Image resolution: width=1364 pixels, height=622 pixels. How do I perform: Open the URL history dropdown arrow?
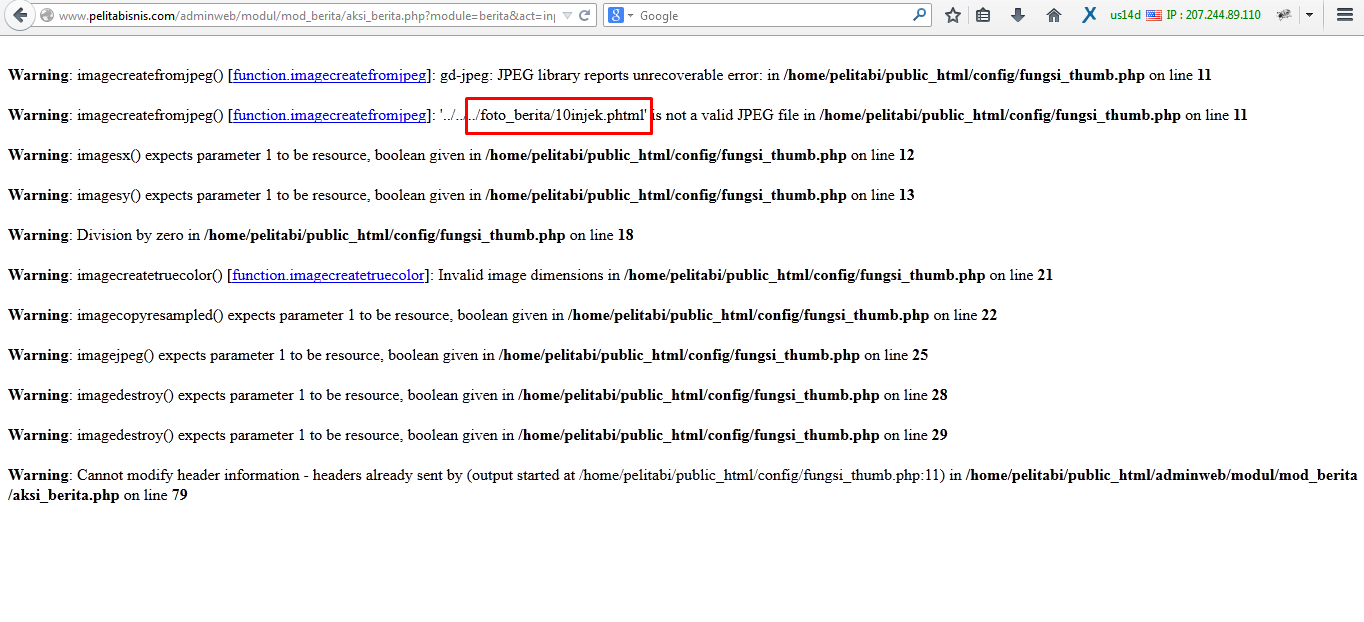coord(567,15)
